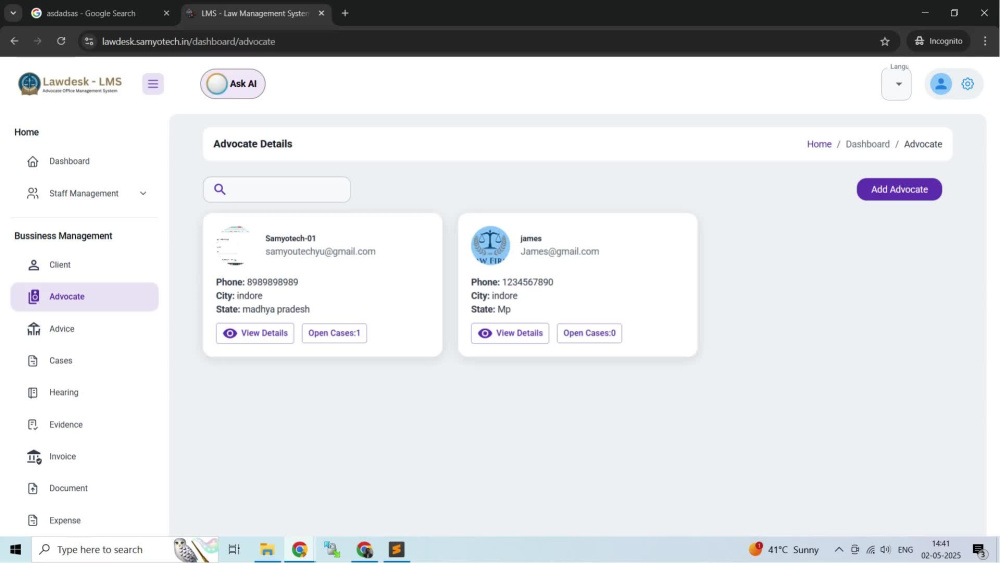Click the browser address bar URL
The height and width of the screenshot is (563, 1000).
point(189,41)
